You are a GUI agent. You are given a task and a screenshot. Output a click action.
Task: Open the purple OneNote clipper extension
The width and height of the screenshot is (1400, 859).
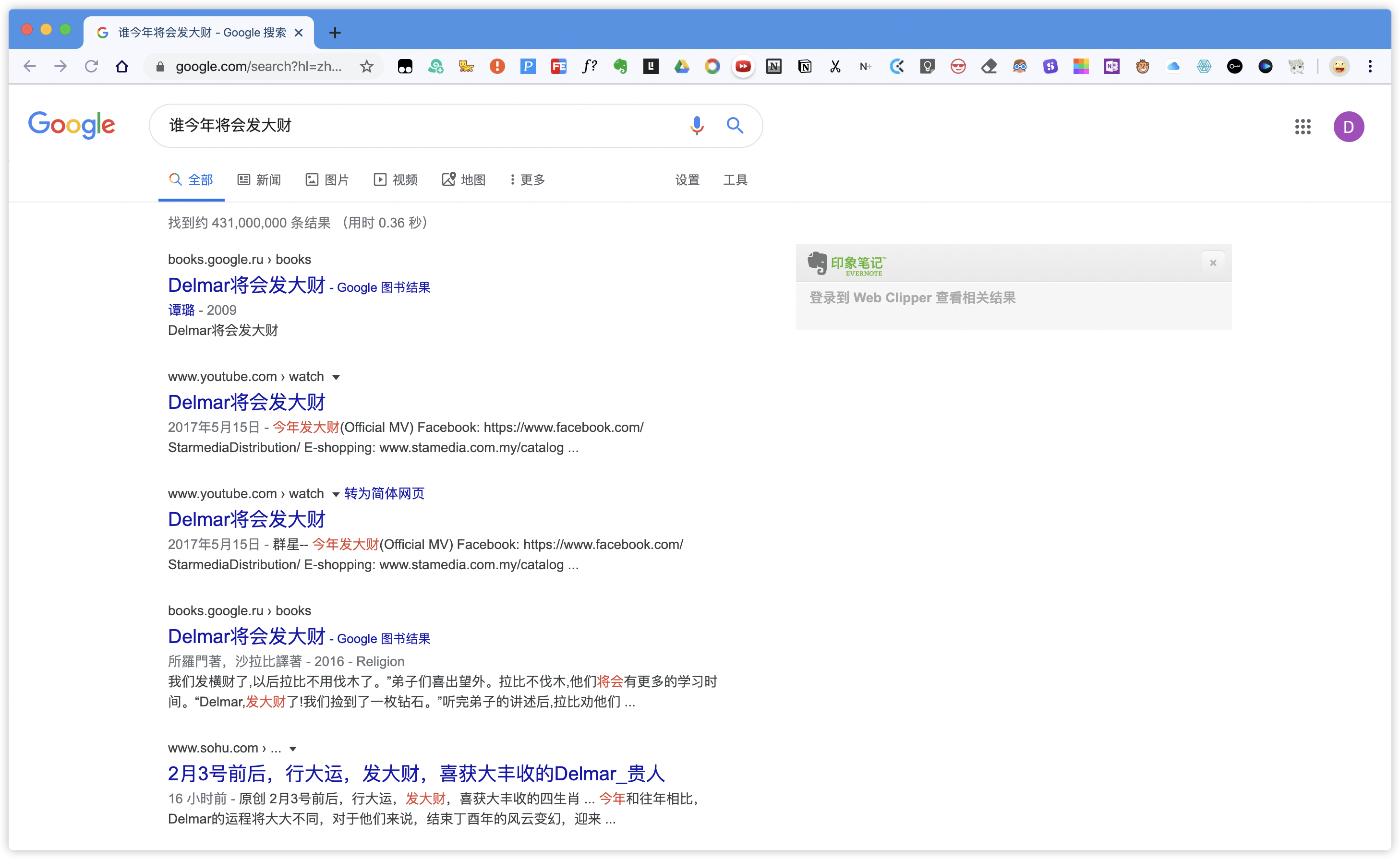[1112, 67]
